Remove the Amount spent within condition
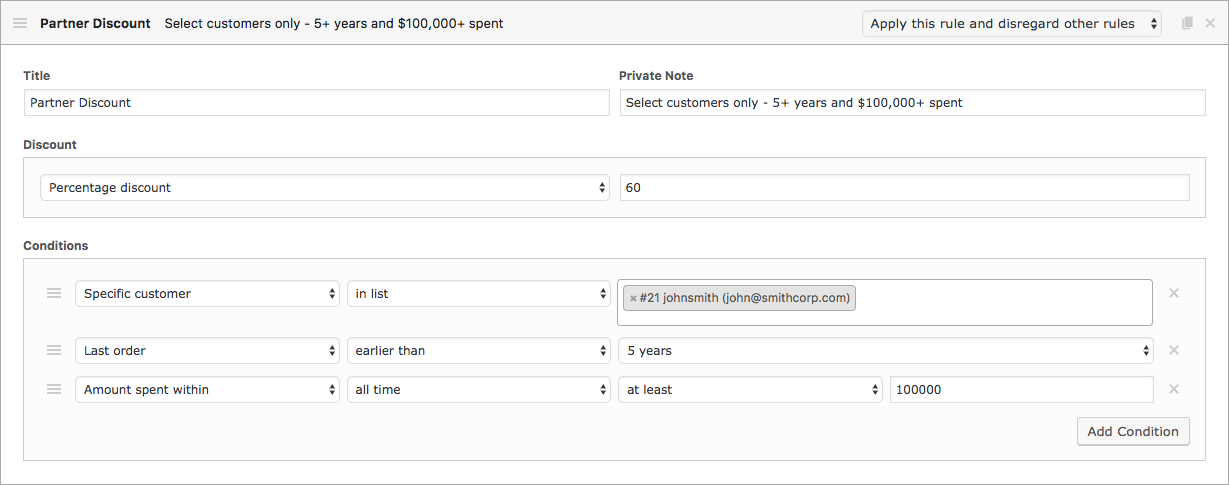 1174,389
